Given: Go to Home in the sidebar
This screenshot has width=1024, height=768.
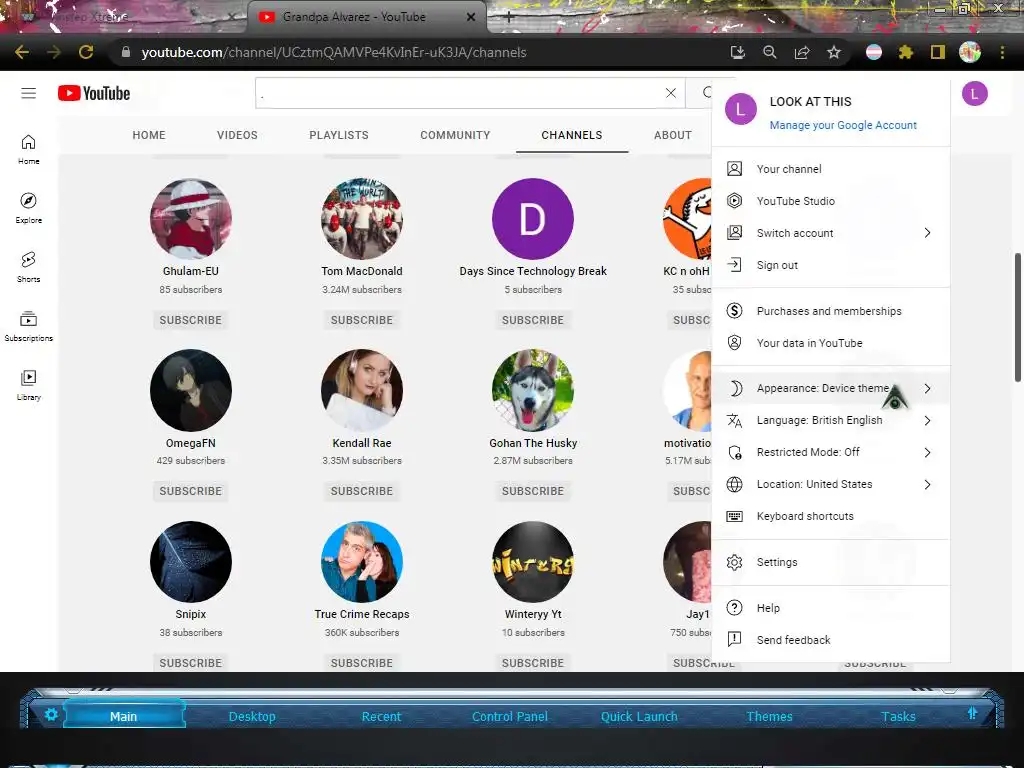Looking at the screenshot, I should (28, 150).
